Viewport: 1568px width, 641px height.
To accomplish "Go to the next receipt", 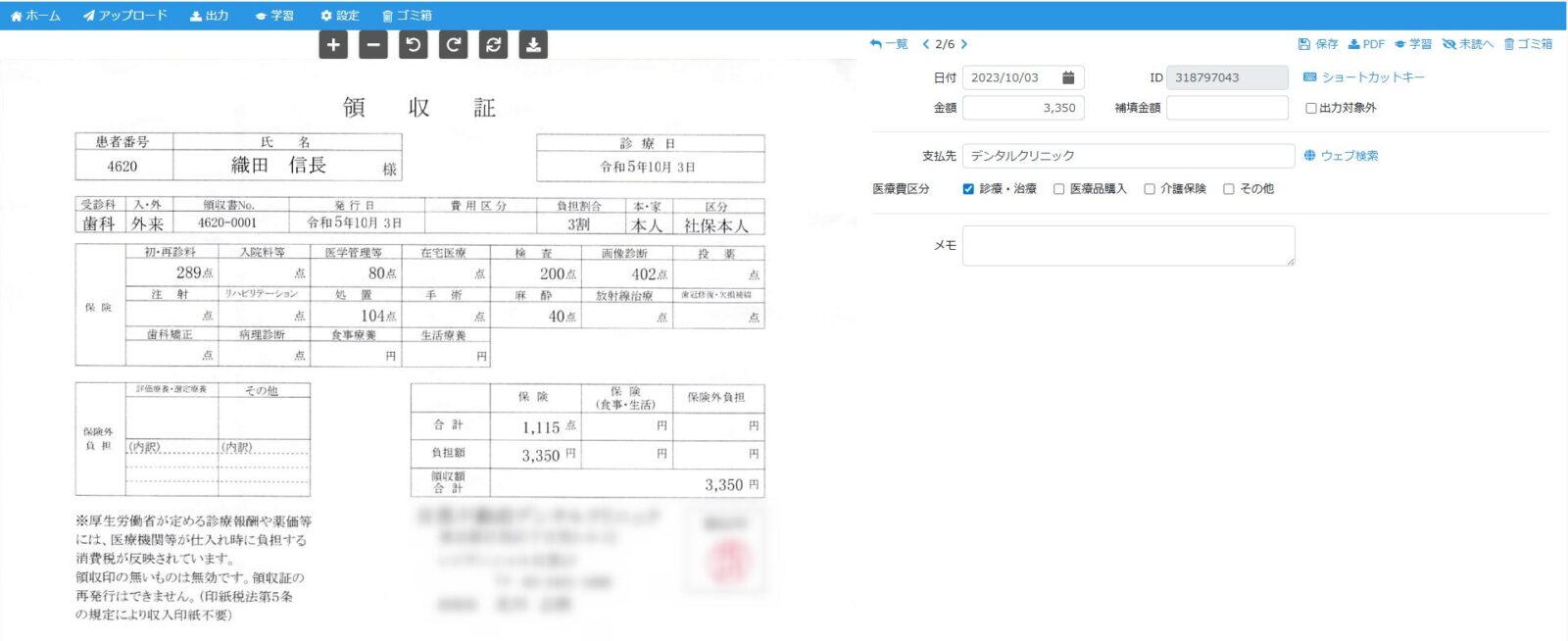I will tap(964, 44).
